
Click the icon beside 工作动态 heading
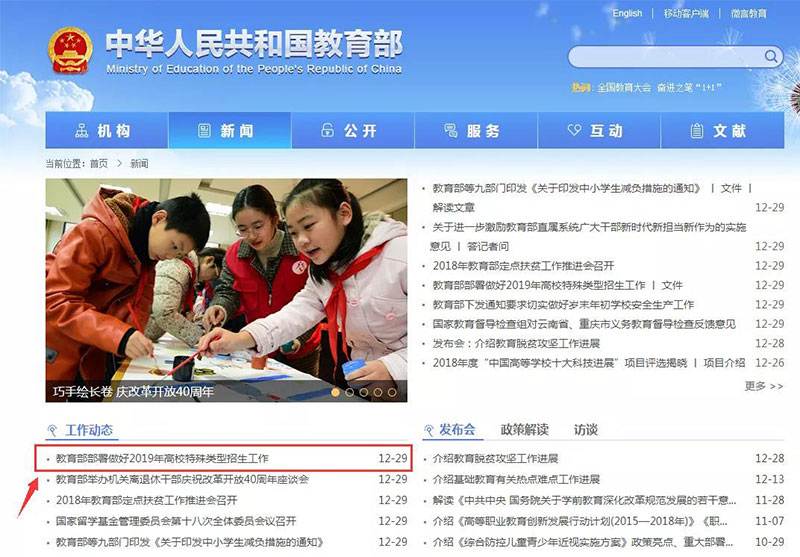(52, 431)
